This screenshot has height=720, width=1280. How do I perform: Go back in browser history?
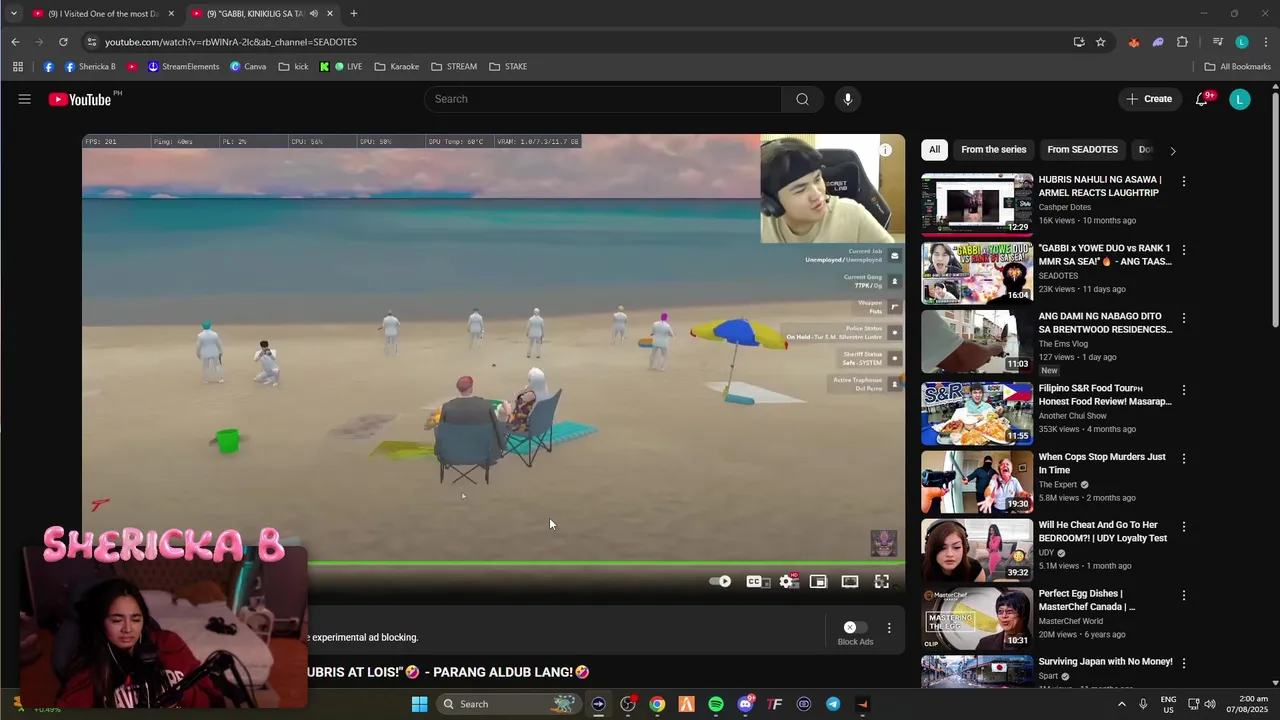pyautogui.click(x=15, y=42)
